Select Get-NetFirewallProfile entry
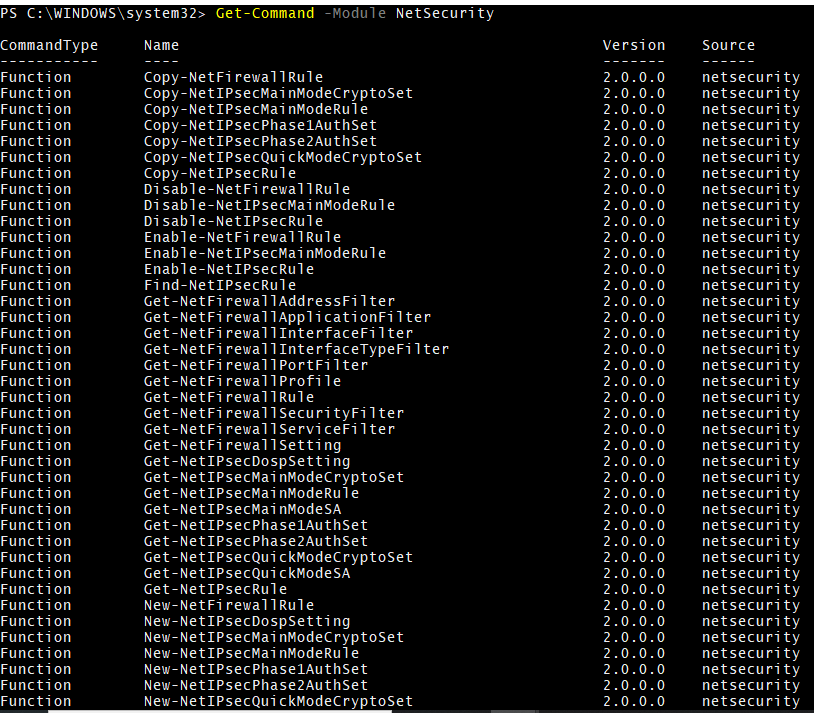Image resolution: width=814 pixels, height=713 pixels. 242,381
